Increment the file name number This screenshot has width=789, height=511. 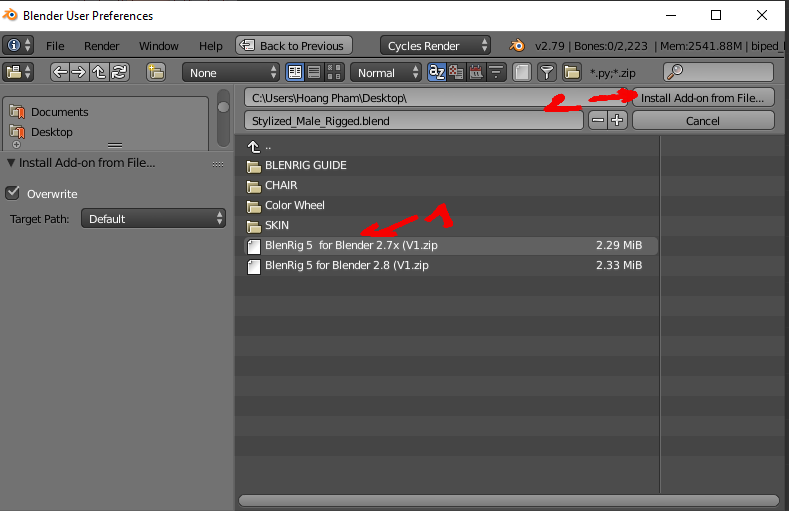(x=617, y=121)
